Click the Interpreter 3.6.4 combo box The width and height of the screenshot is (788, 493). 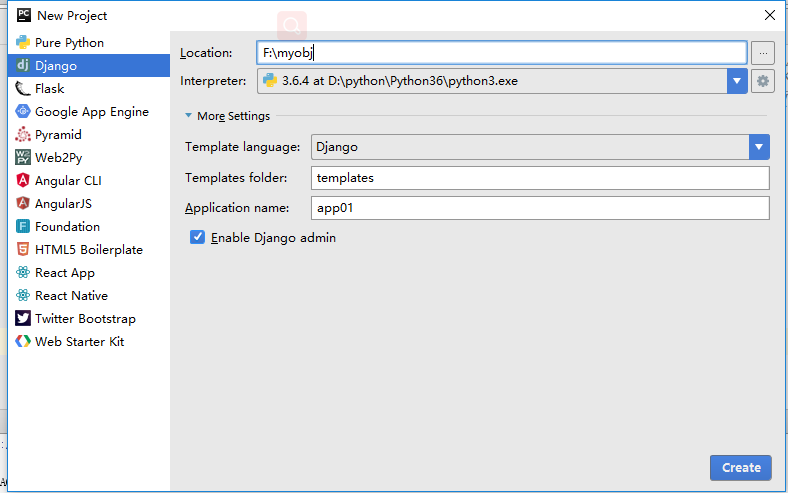pyautogui.click(x=502, y=81)
